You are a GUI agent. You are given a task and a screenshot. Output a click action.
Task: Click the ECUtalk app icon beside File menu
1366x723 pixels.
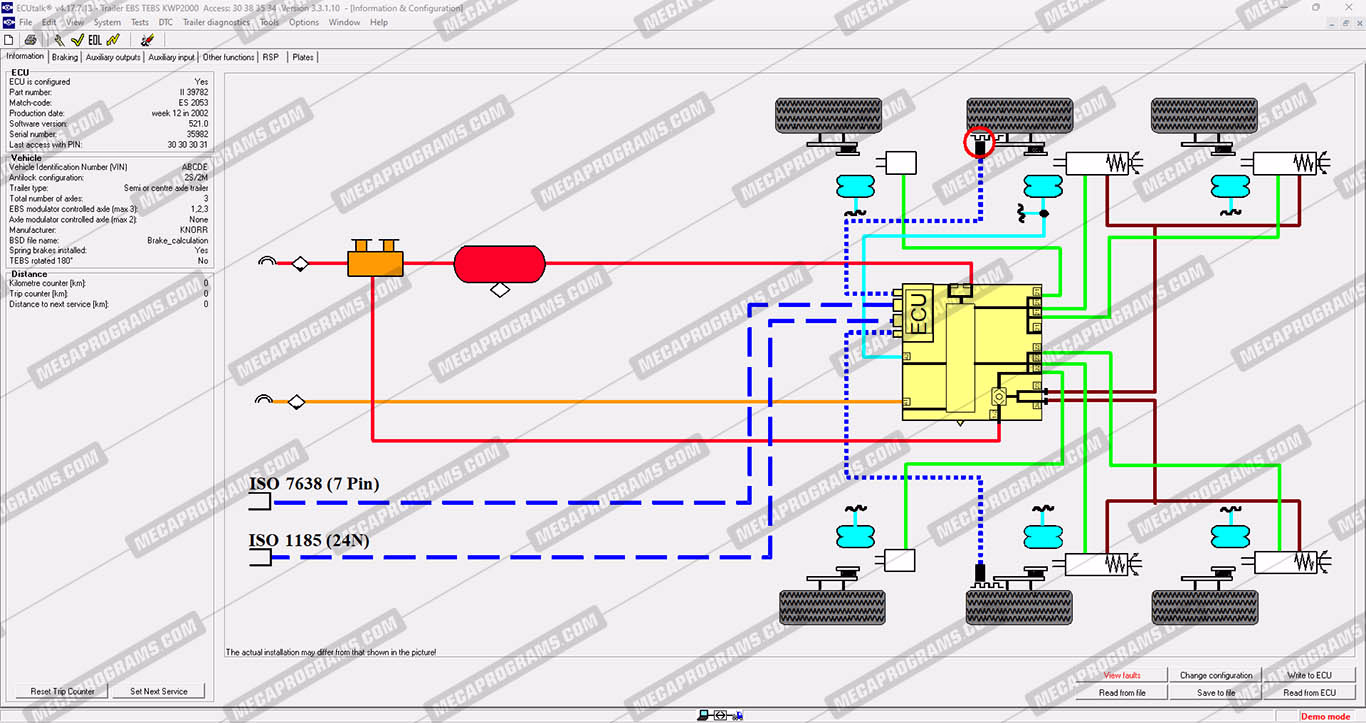(8, 22)
